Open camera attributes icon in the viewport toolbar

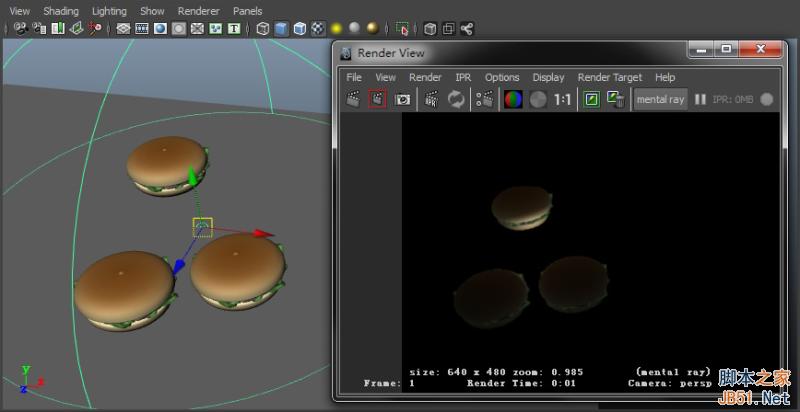coord(39,29)
